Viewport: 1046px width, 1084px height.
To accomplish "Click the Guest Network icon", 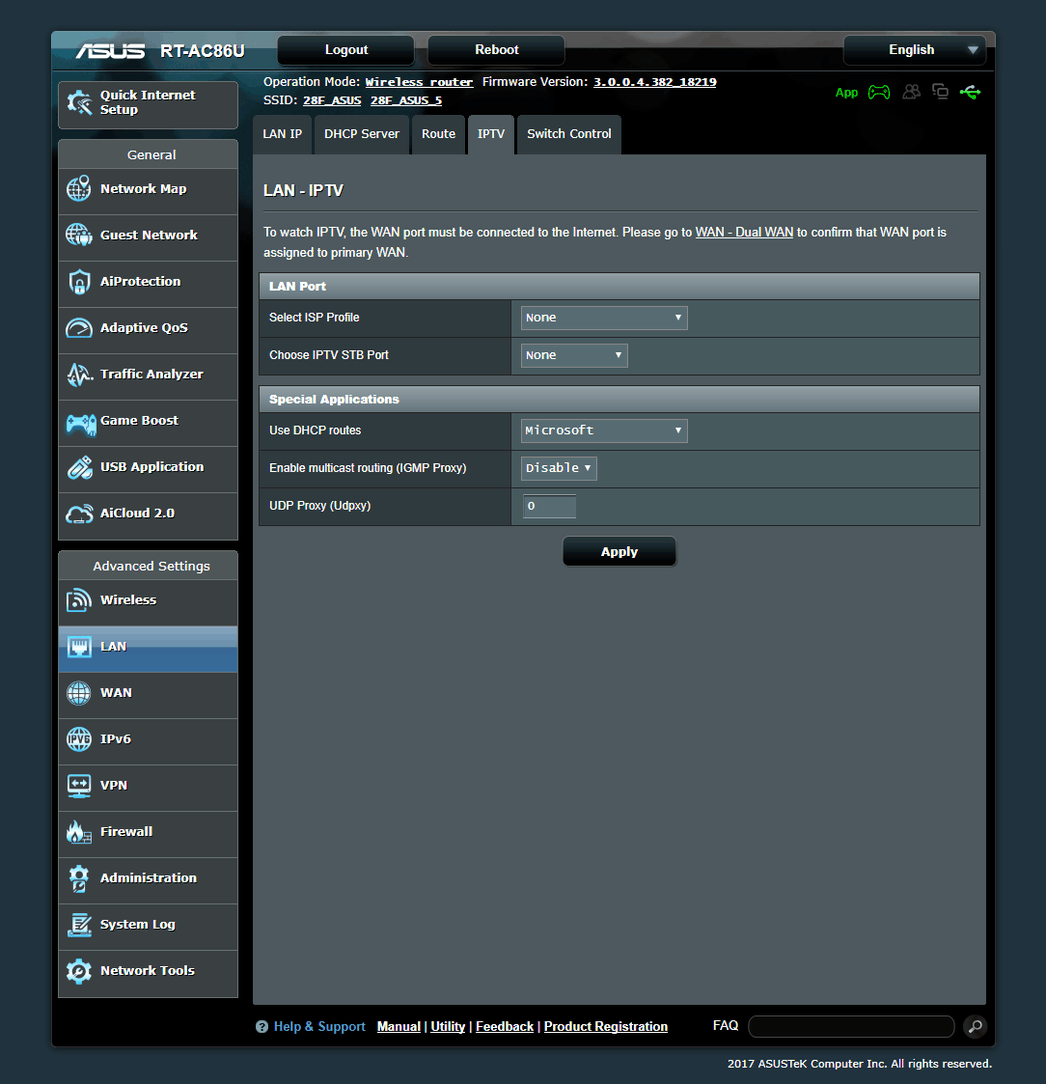I will pyautogui.click(x=79, y=235).
